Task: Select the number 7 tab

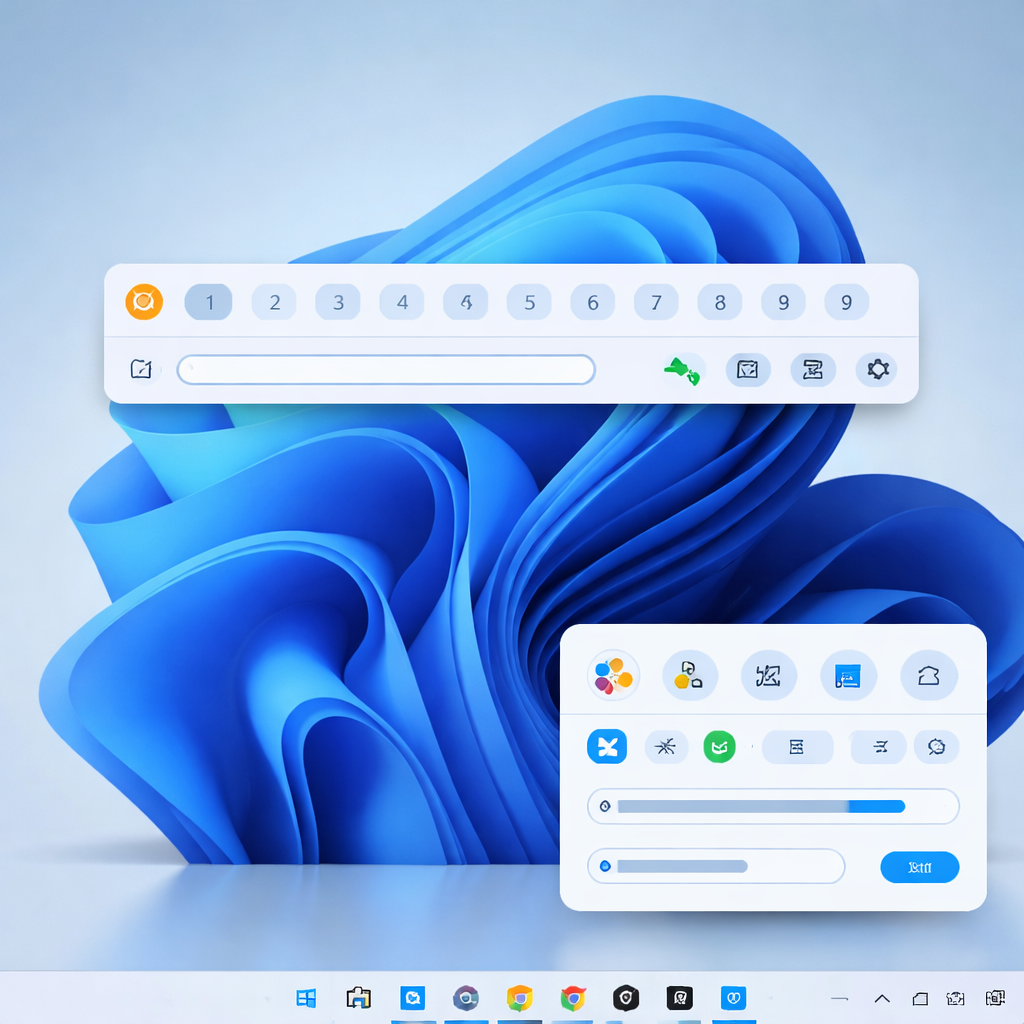Action: coord(656,302)
